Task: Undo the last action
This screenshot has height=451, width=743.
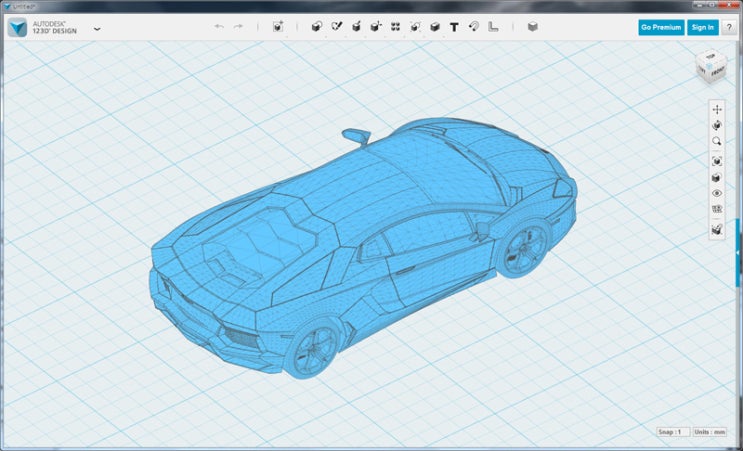Action: (219, 27)
